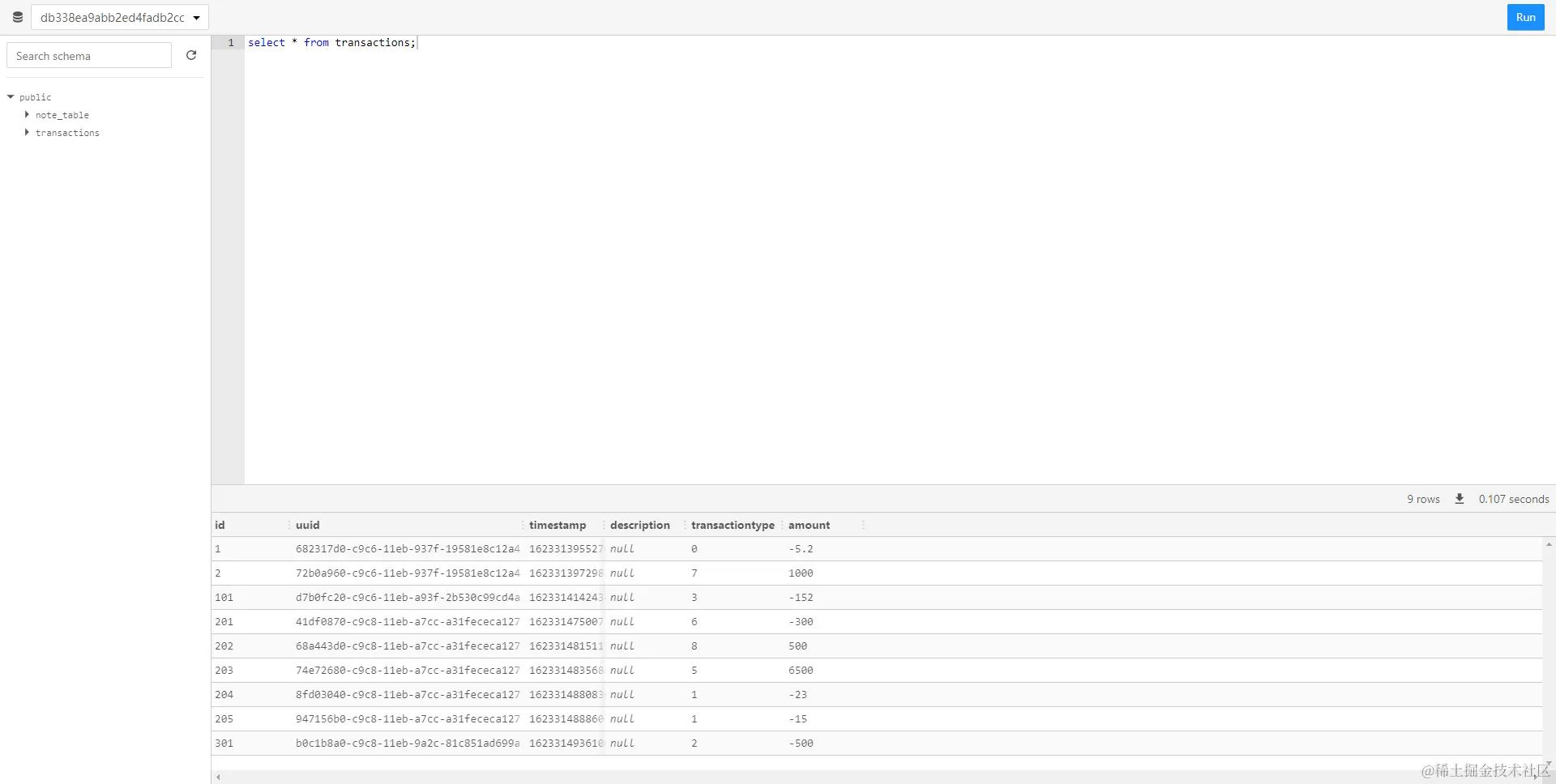Select uuid cell 41df0870-c9c8-11eb-a7cc-a31fececa127
This screenshot has width=1556, height=784.
(x=408, y=622)
